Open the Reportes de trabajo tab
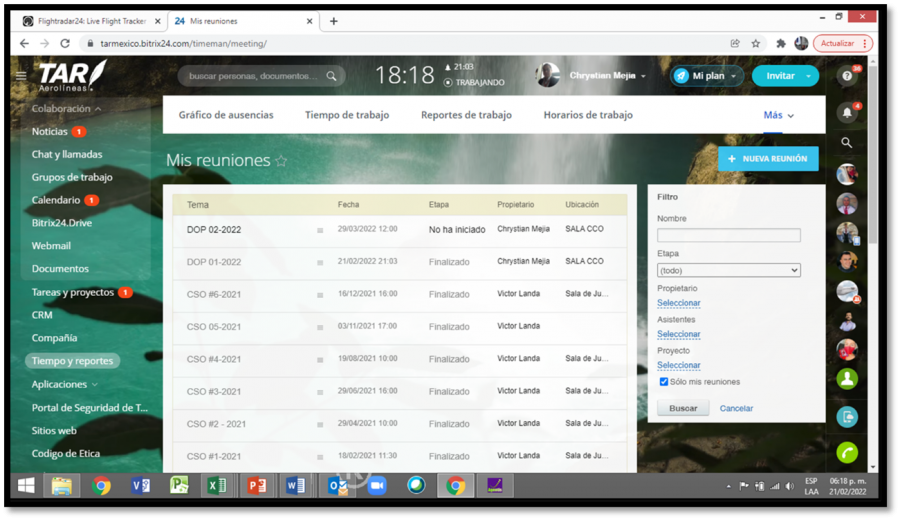This screenshot has height=520, width=900. click(x=466, y=115)
